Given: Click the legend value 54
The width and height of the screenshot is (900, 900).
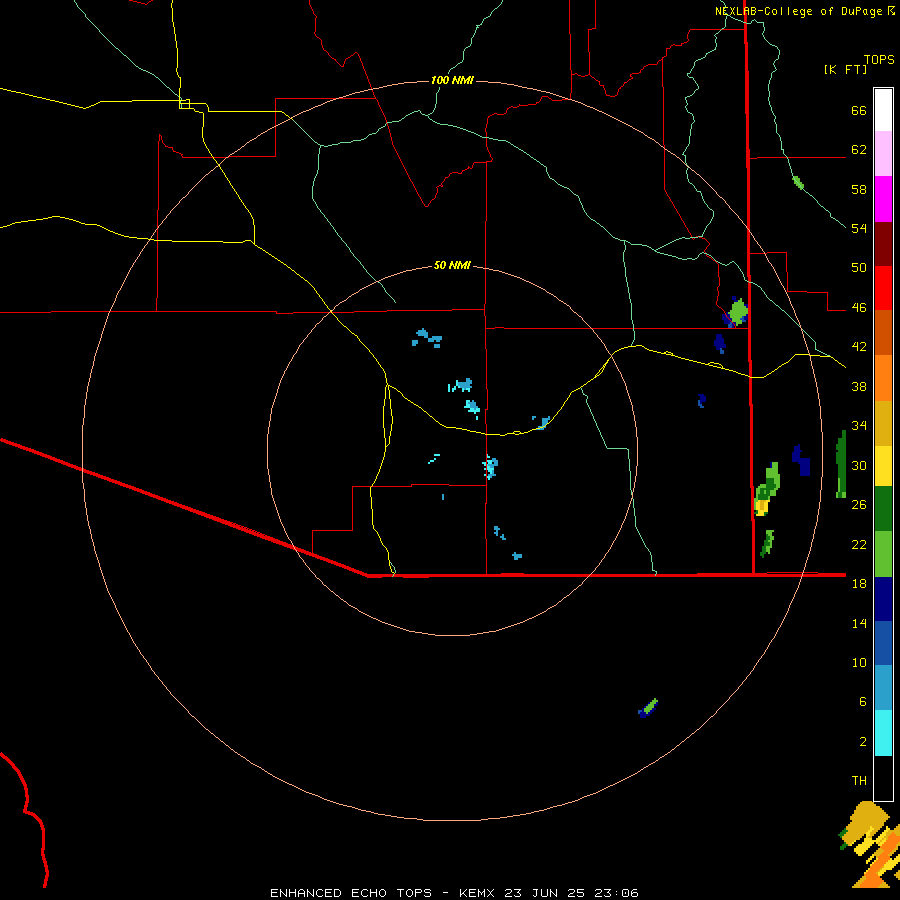Looking at the screenshot, I should [x=859, y=228].
